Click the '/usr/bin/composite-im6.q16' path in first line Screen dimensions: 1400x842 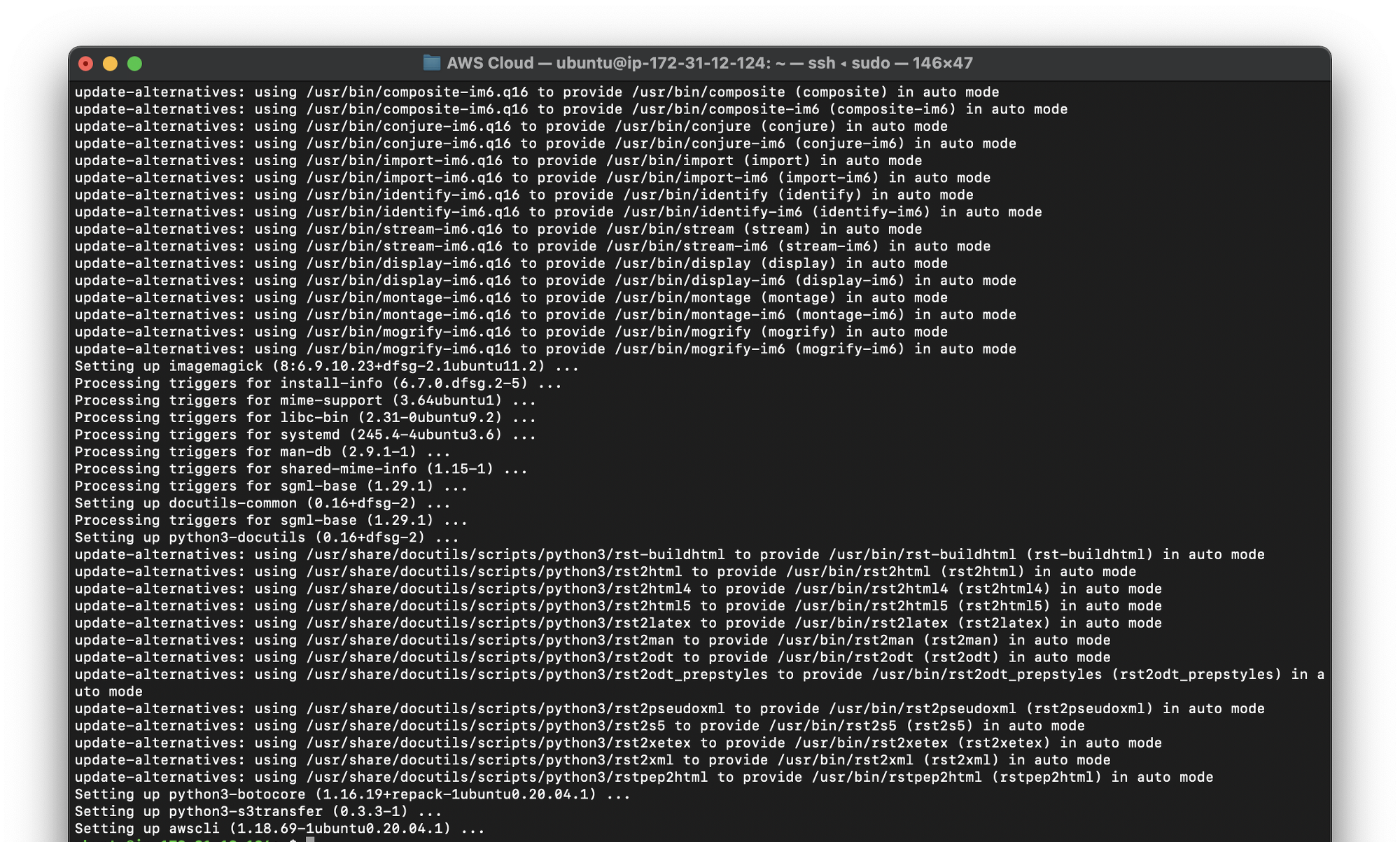coord(417,92)
